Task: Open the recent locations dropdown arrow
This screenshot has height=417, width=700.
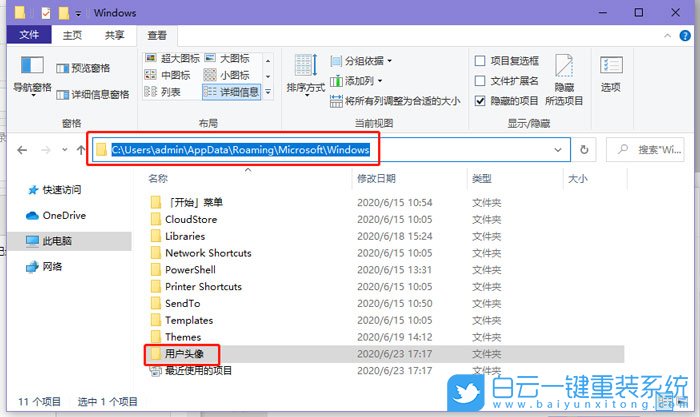Action: (65, 150)
